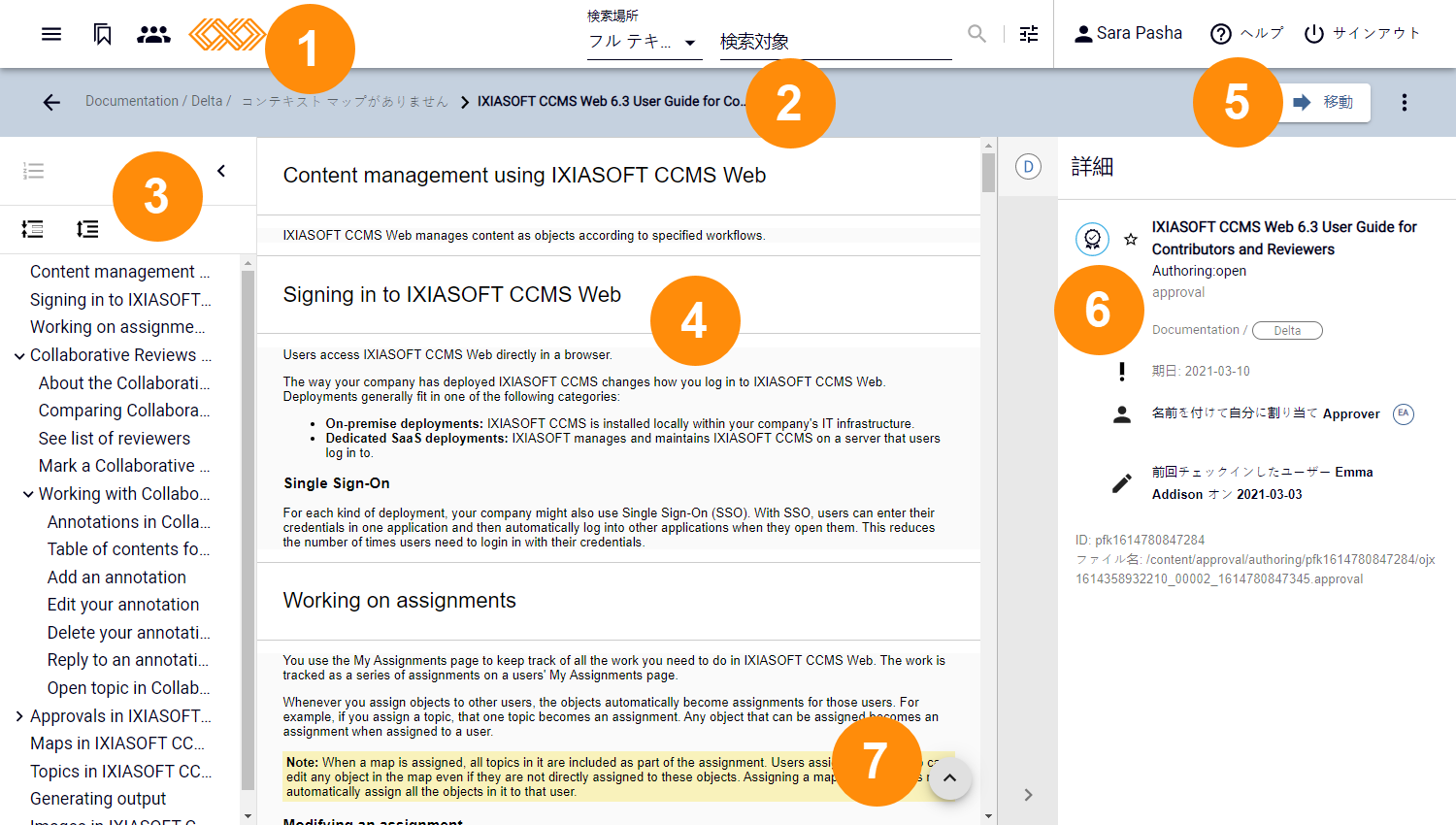Select 'Topics in IXIASOFT CC...' TOC entry
The height and width of the screenshot is (825, 1456).
click(120, 772)
